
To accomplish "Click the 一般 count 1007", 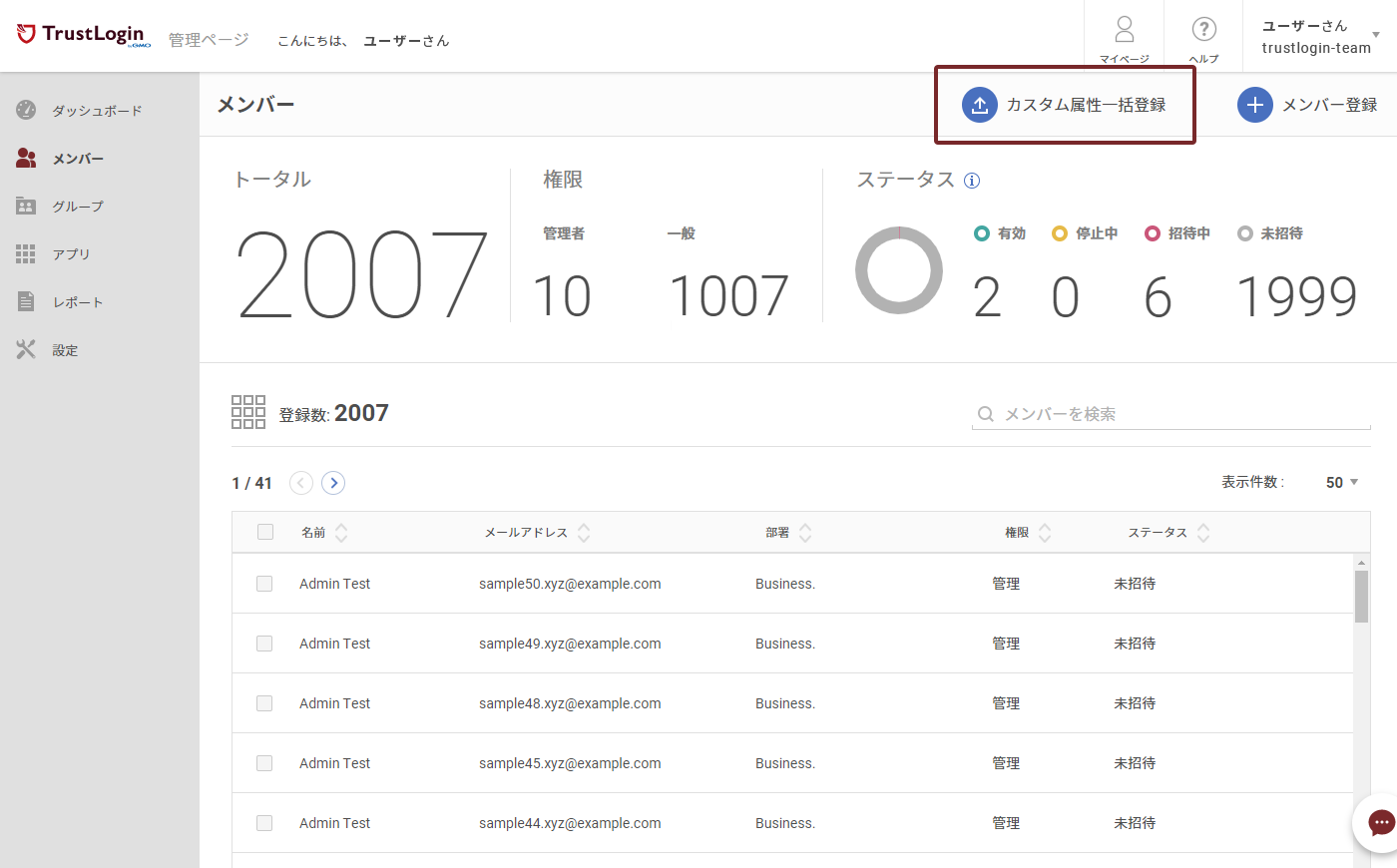I will click(728, 296).
